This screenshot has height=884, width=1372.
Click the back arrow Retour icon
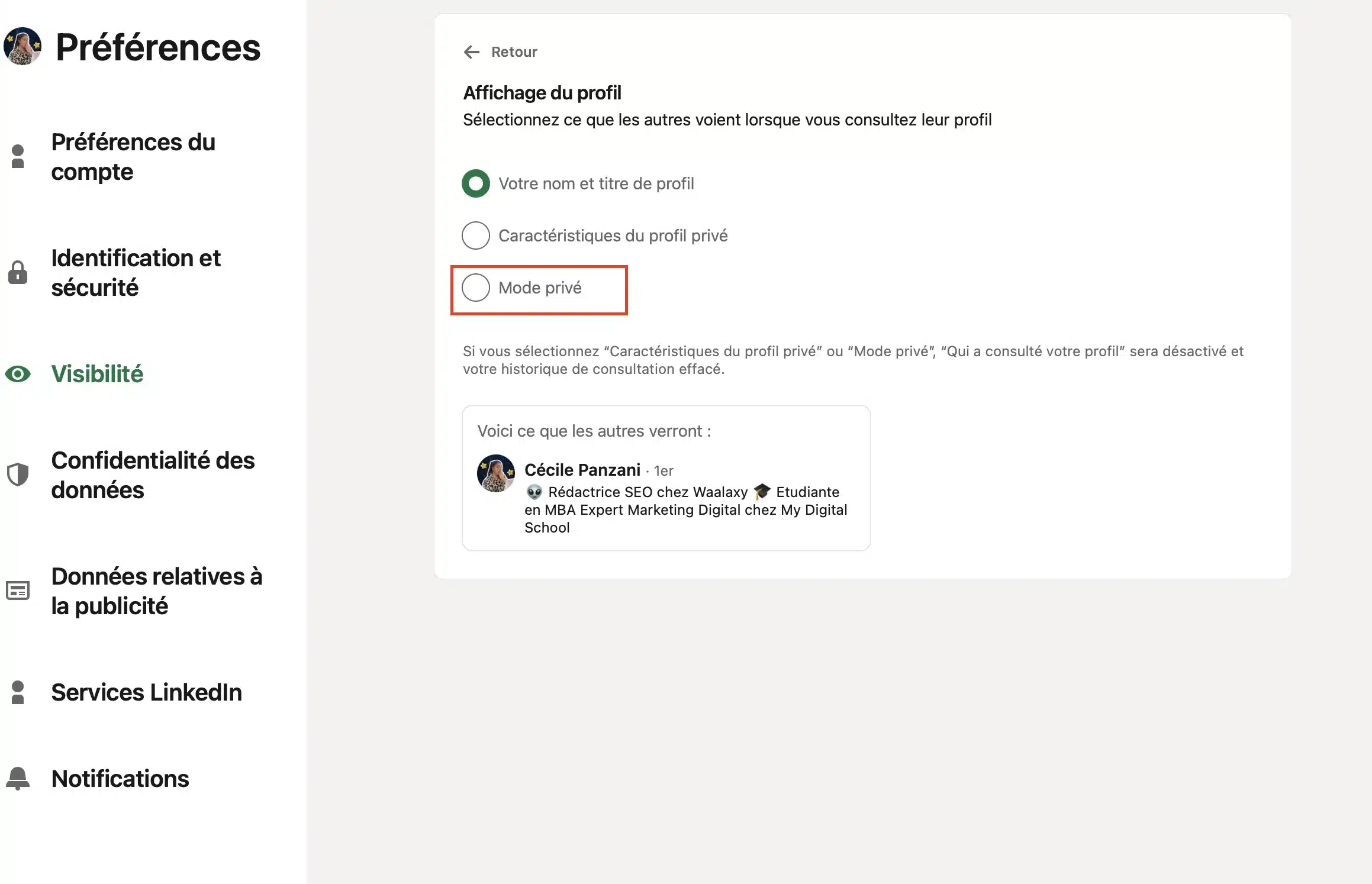point(471,51)
